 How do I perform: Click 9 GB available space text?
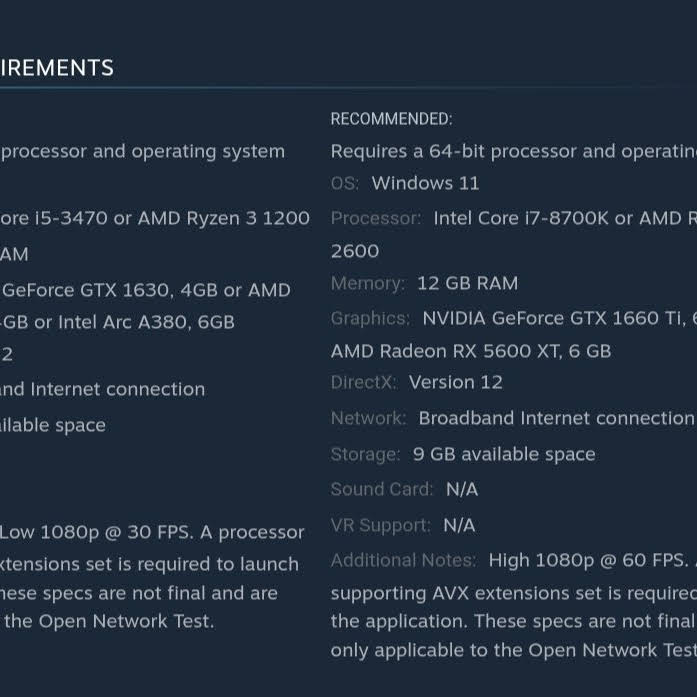pos(504,454)
